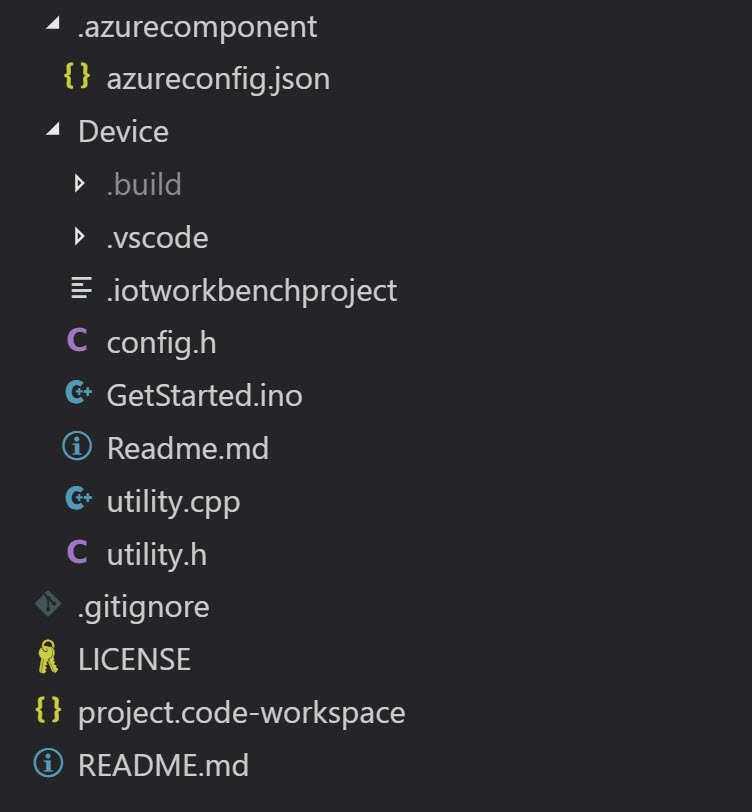The width and height of the screenshot is (752, 812).
Task: Click the info icon next to Readme.md in Device
Action: point(77,446)
